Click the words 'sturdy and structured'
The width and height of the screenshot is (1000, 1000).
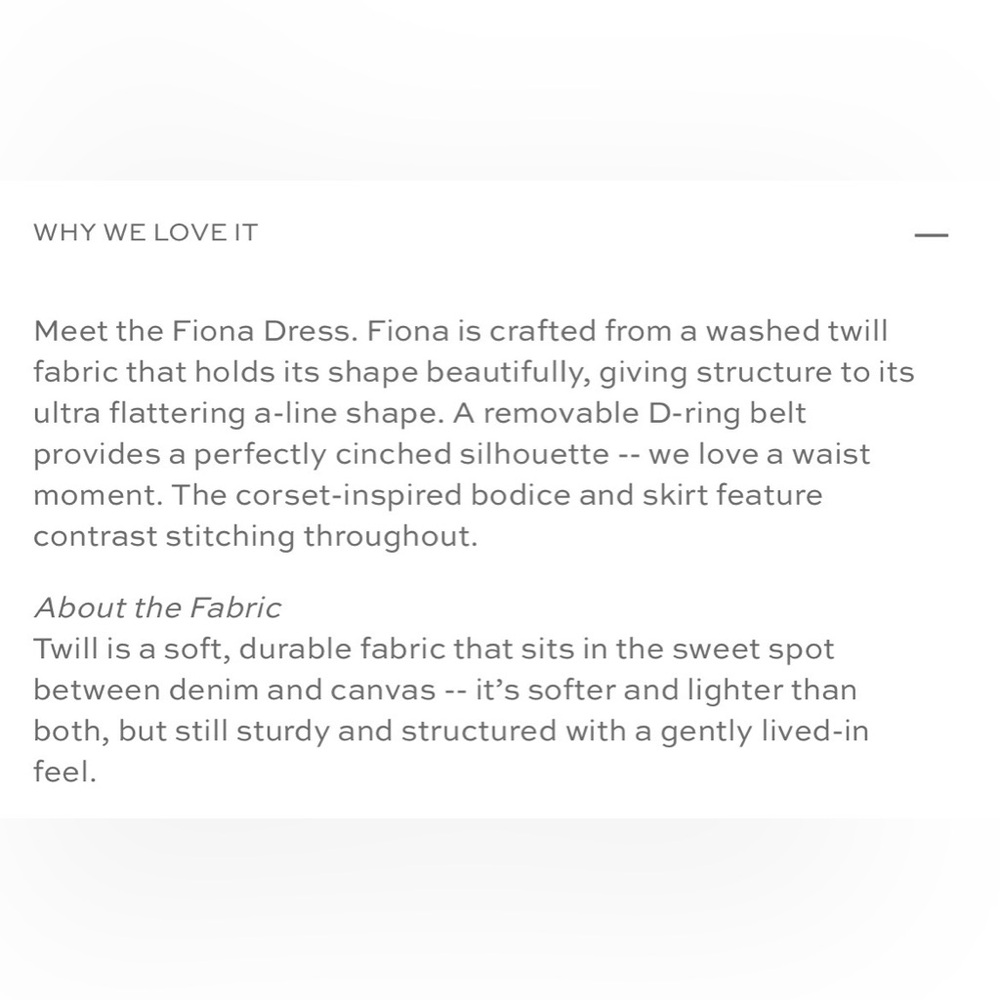click(396, 731)
